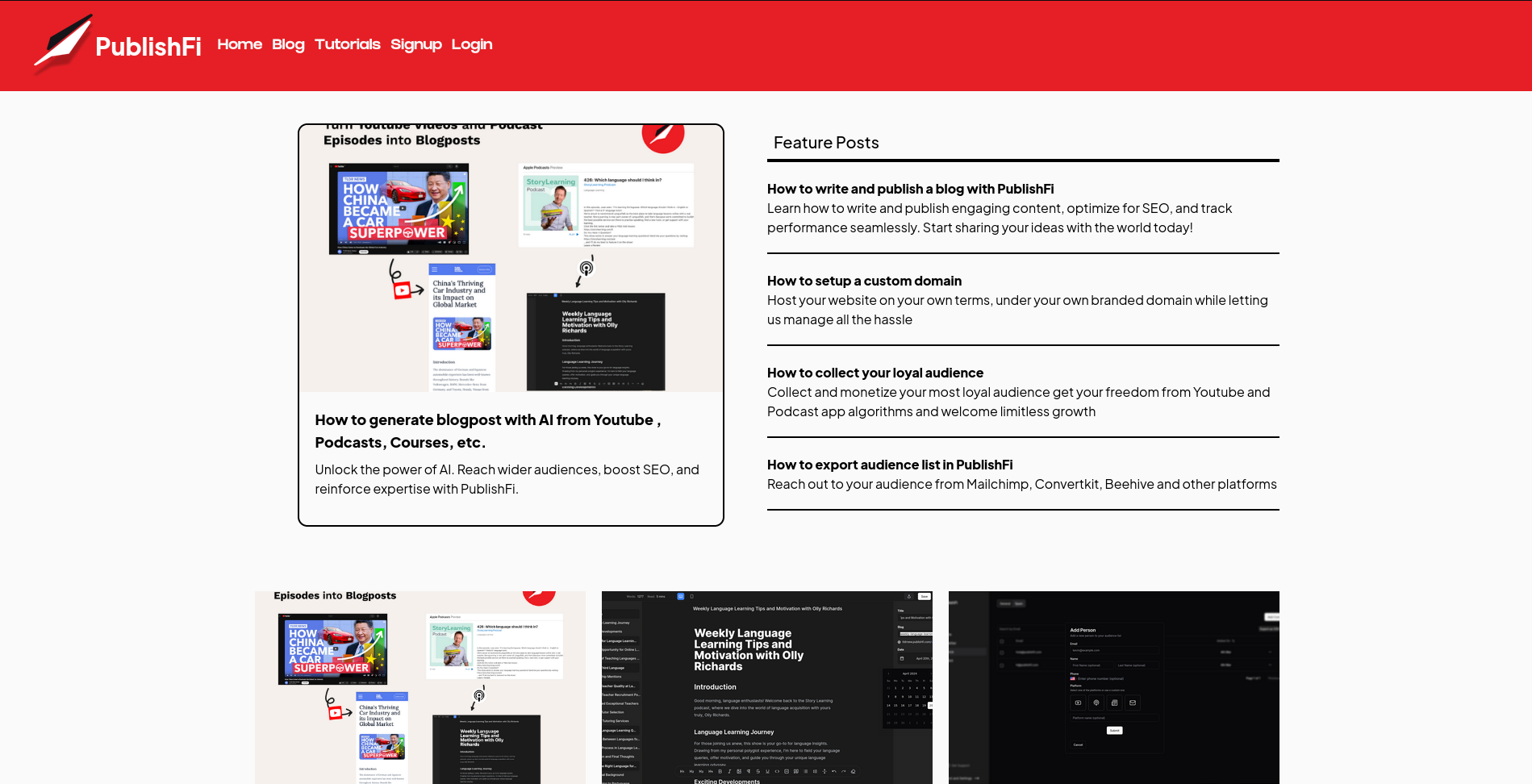Go to the previous month in the date picker
Screen dimensions: 1532x784
[x=889, y=673]
